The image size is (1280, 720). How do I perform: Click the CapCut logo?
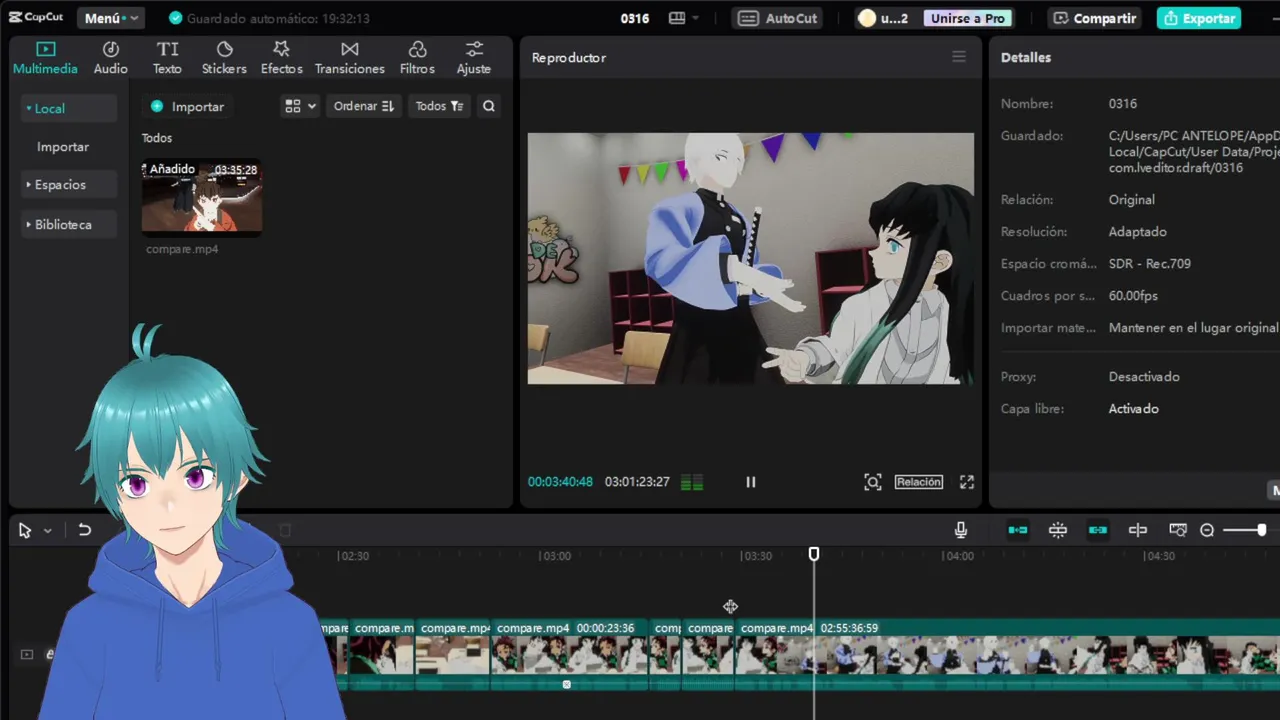37,17
